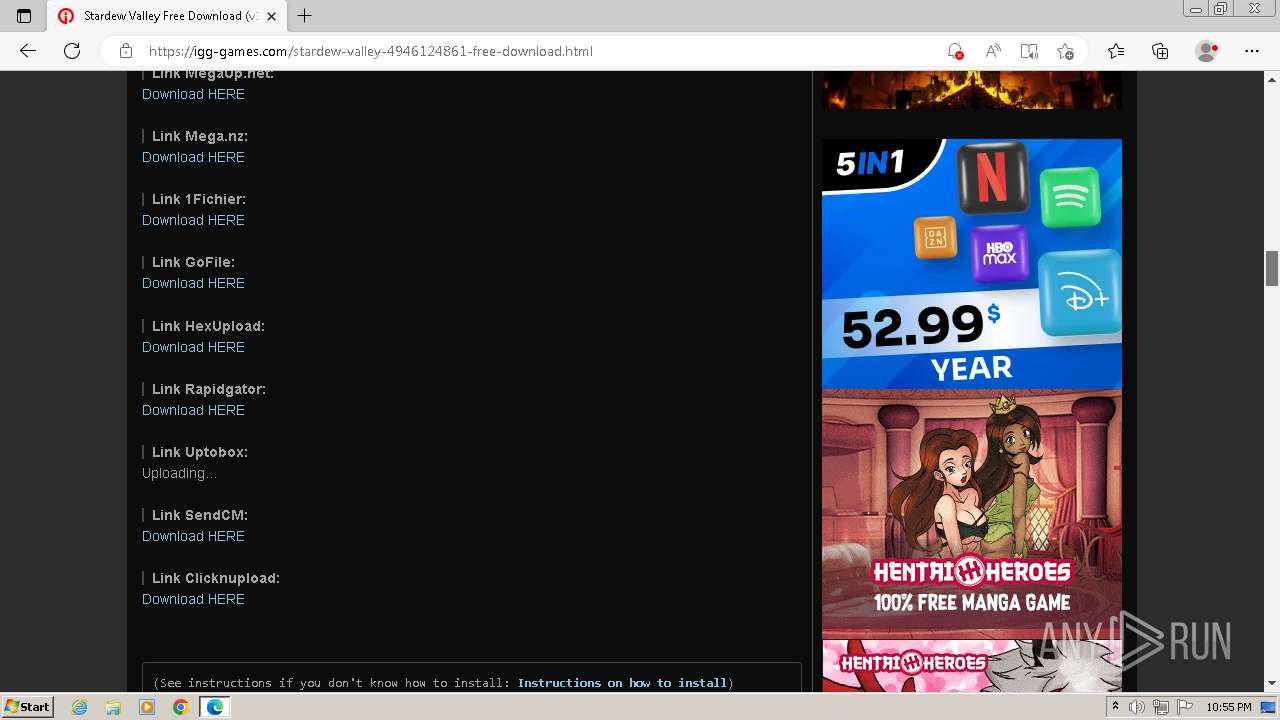
Task: Launch Internet Explorer from the taskbar
Action: pos(80,707)
